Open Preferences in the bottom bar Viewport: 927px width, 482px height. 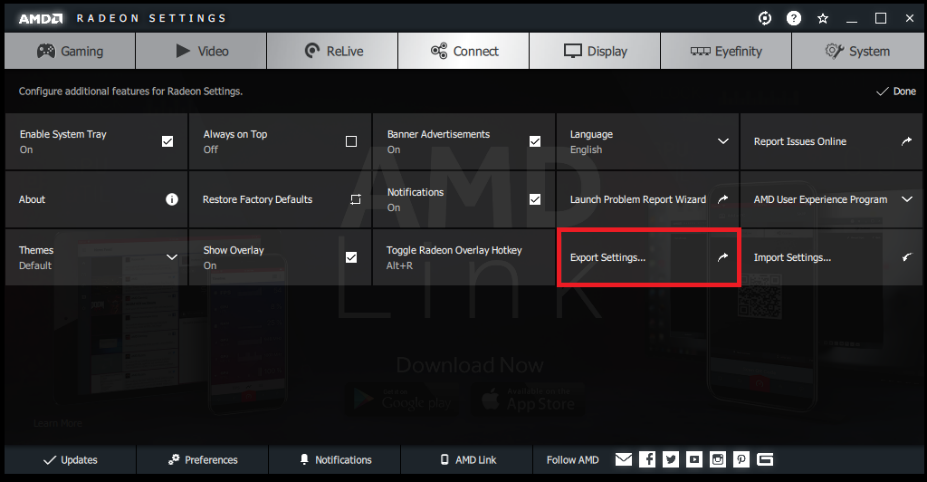click(x=203, y=460)
